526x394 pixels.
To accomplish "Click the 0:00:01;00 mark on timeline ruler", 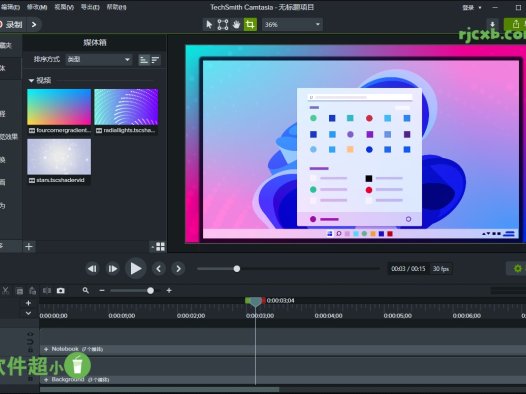I will point(122,316).
